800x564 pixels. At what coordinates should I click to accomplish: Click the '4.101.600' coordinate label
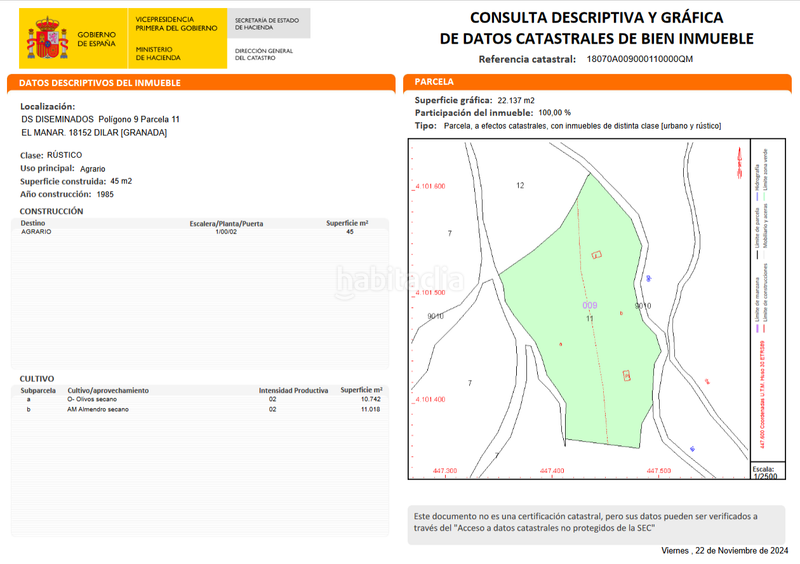430,186
